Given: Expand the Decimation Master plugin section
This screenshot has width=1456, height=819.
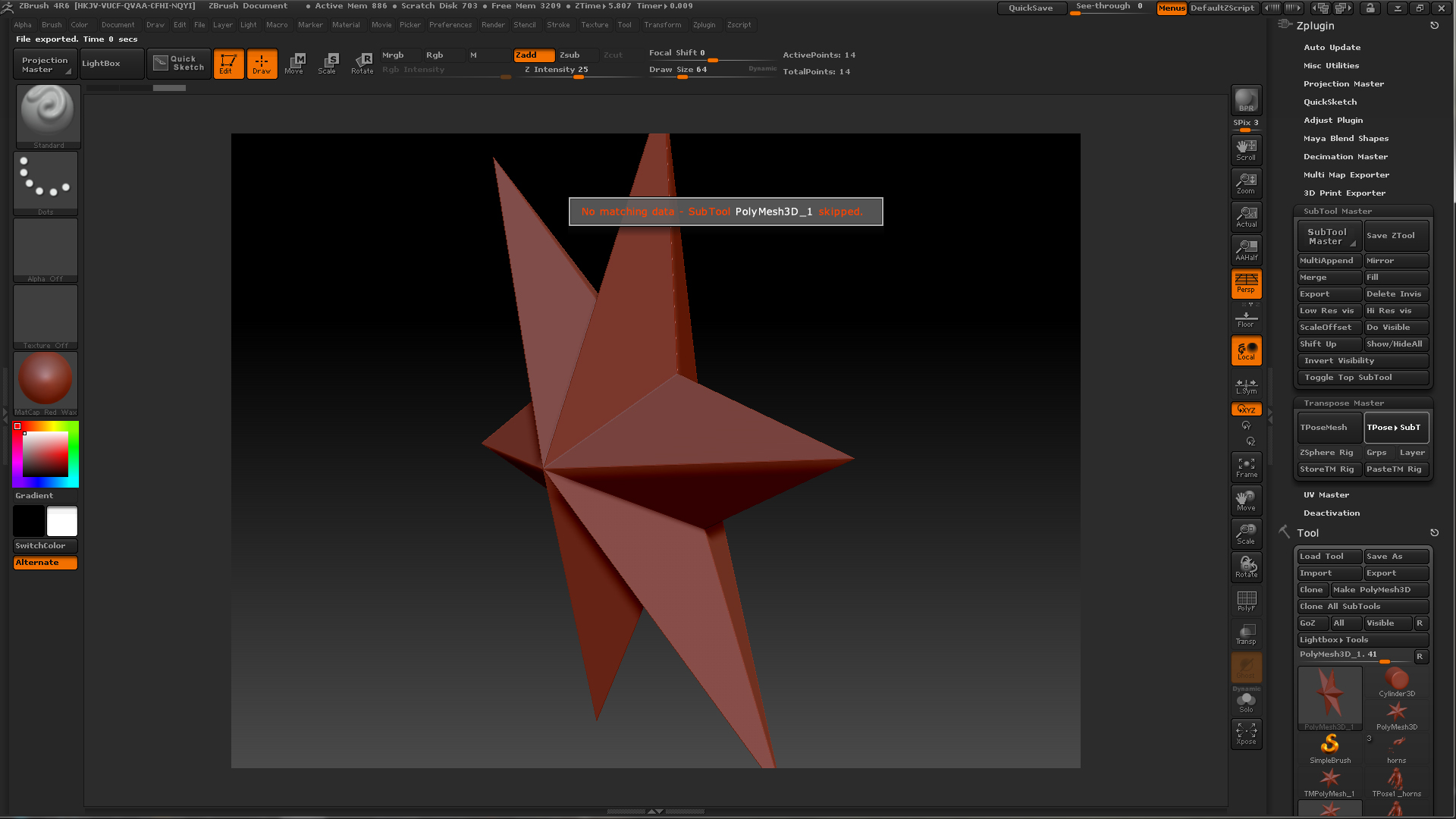Looking at the screenshot, I should (x=1345, y=157).
